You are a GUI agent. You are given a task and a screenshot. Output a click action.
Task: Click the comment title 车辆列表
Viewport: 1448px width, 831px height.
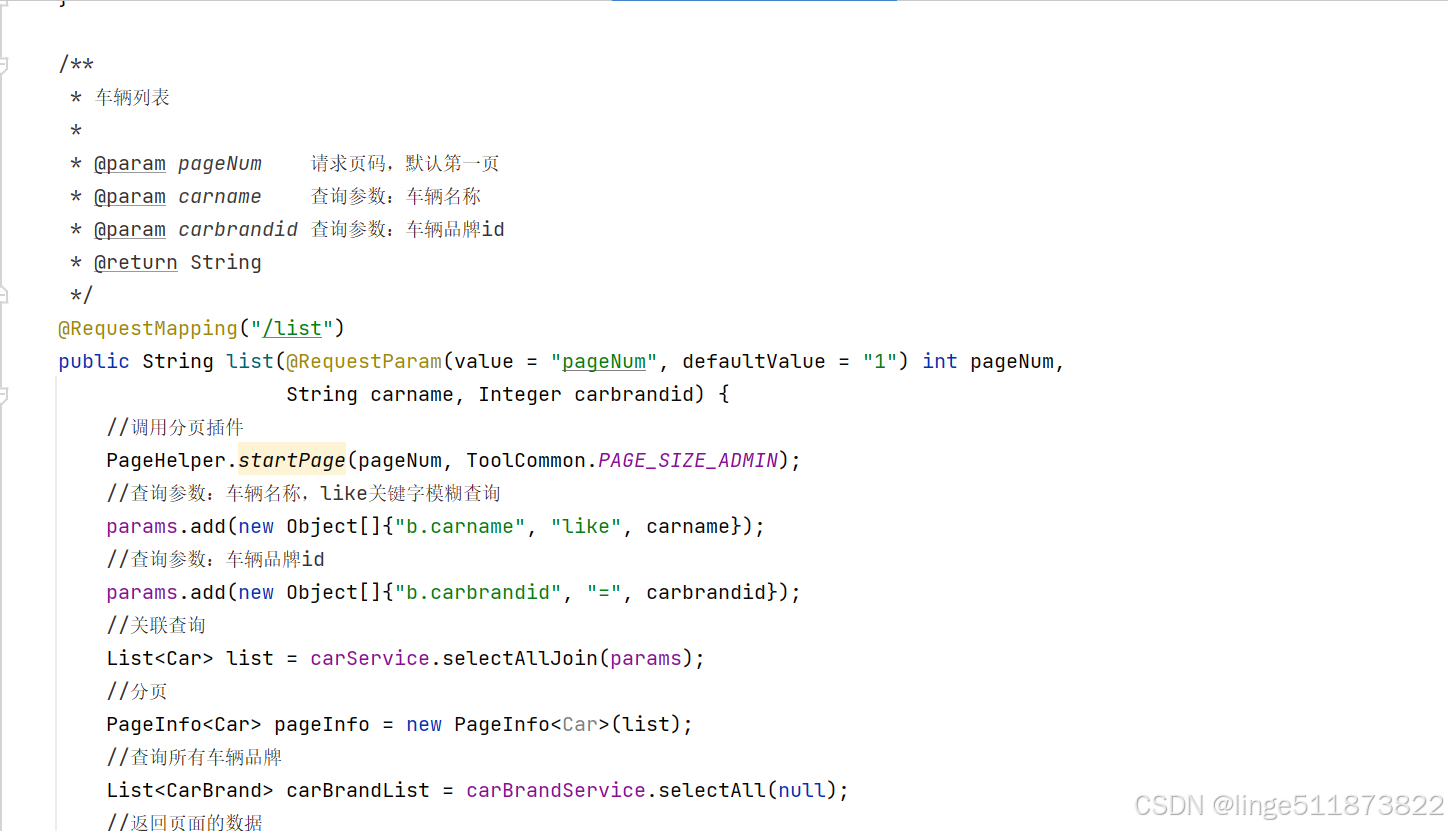coord(132,98)
